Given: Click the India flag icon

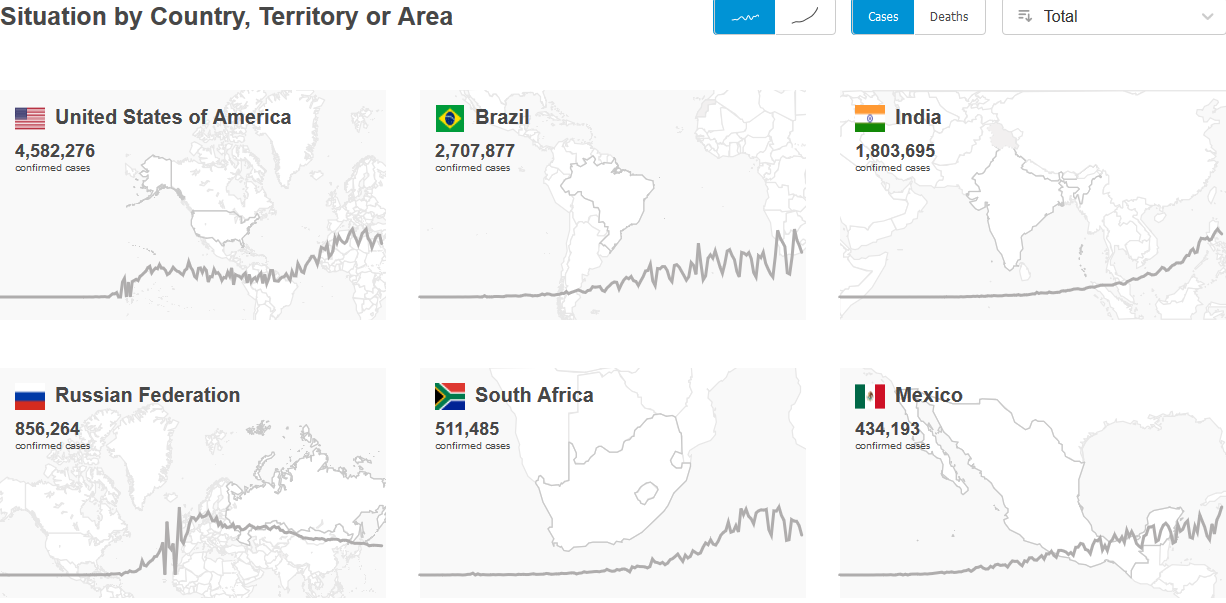Looking at the screenshot, I should [870, 119].
